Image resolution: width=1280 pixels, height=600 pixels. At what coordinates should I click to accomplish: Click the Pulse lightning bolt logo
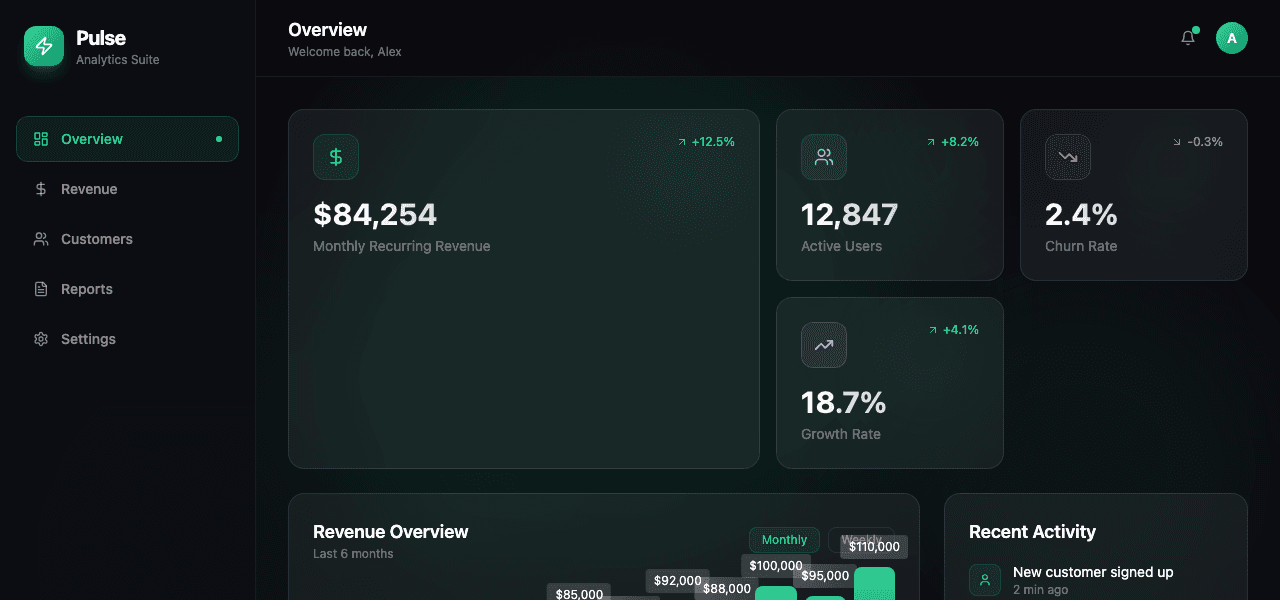click(44, 46)
